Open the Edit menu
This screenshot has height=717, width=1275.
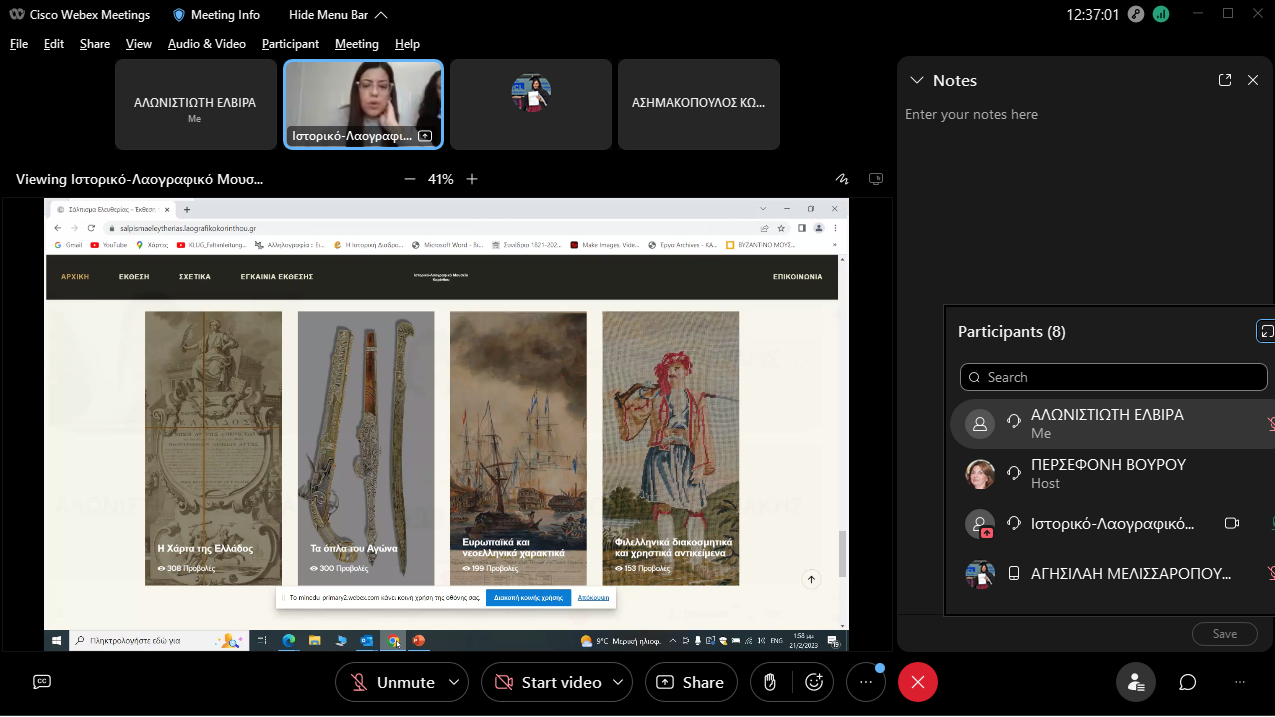(54, 44)
